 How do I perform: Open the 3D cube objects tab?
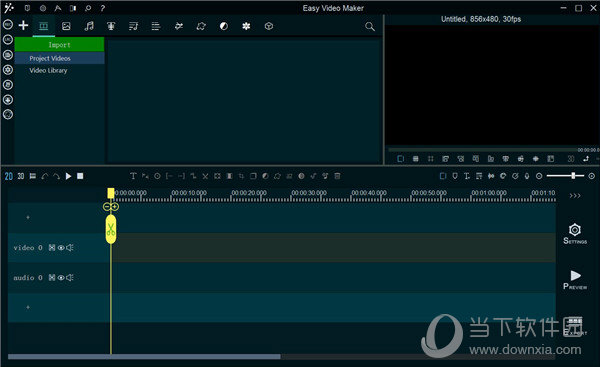[x=269, y=26]
